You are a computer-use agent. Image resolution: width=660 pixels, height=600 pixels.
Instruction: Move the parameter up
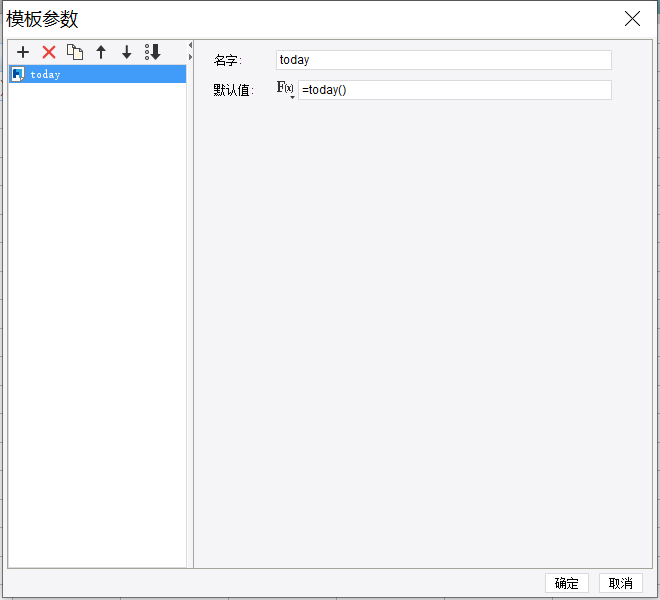click(101, 52)
